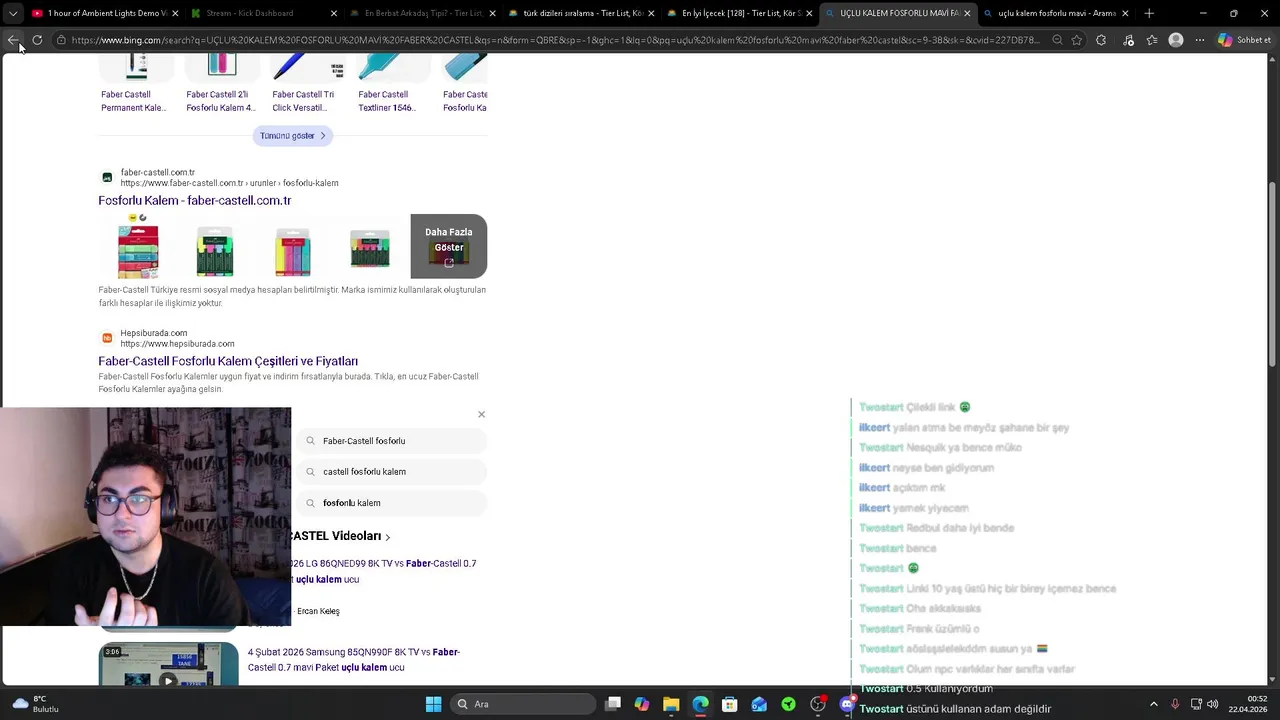Click the Hepsiburada site favicon
Screen dimensions: 1280x720
107,338
